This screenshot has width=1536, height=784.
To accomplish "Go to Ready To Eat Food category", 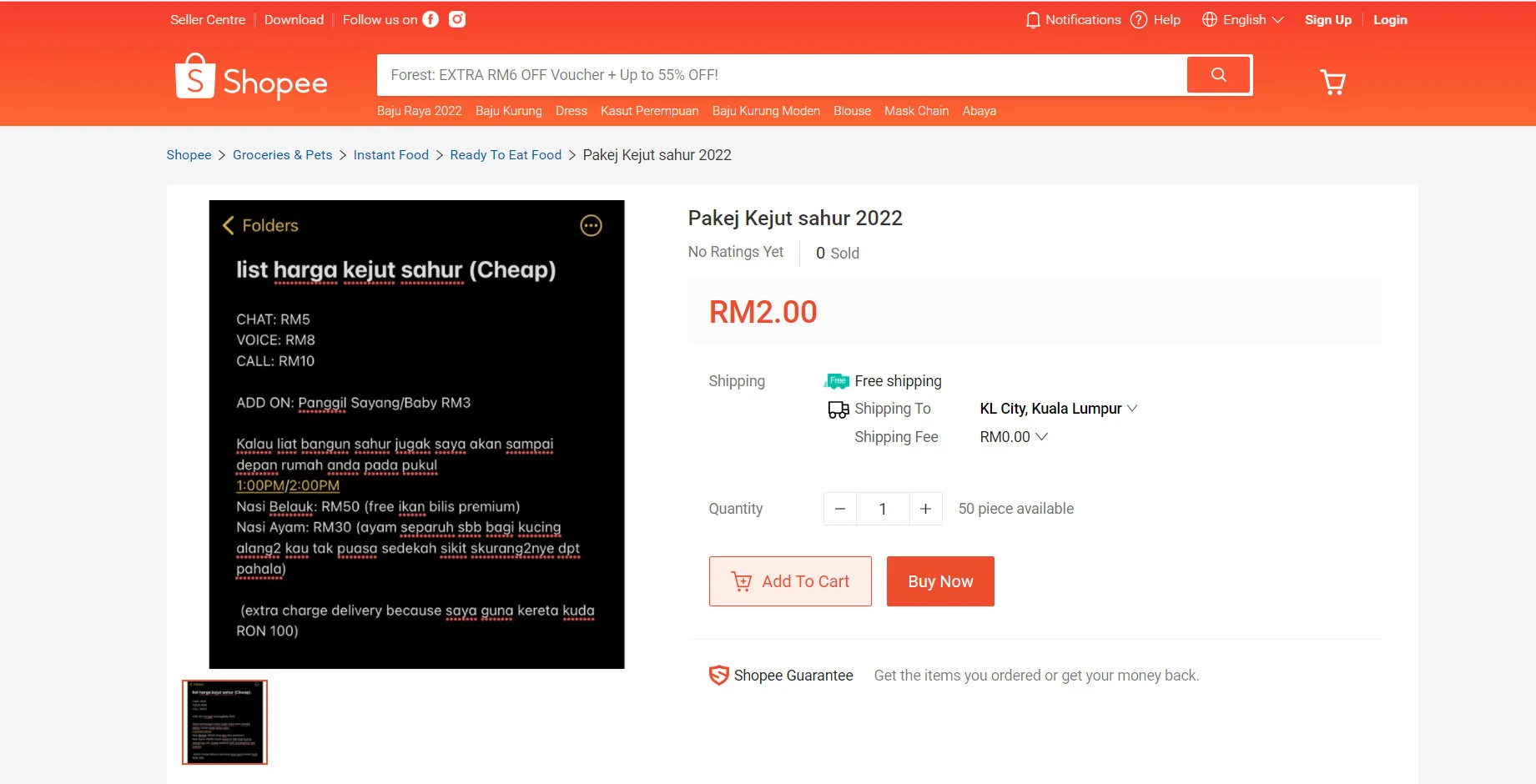I will pyautogui.click(x=506, y=155).
